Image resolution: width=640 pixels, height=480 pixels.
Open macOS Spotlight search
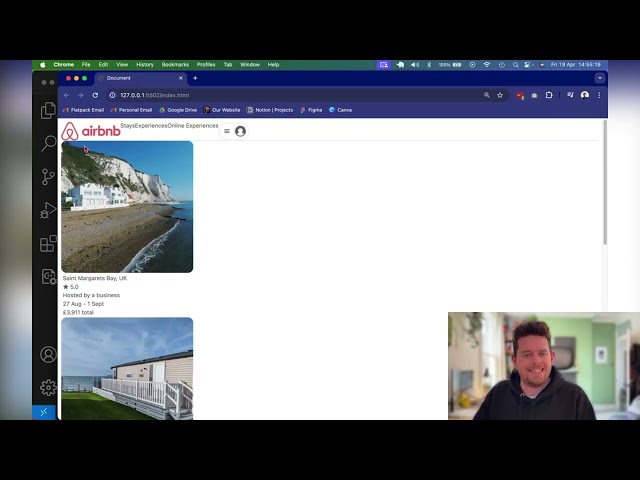click(516, 64)
